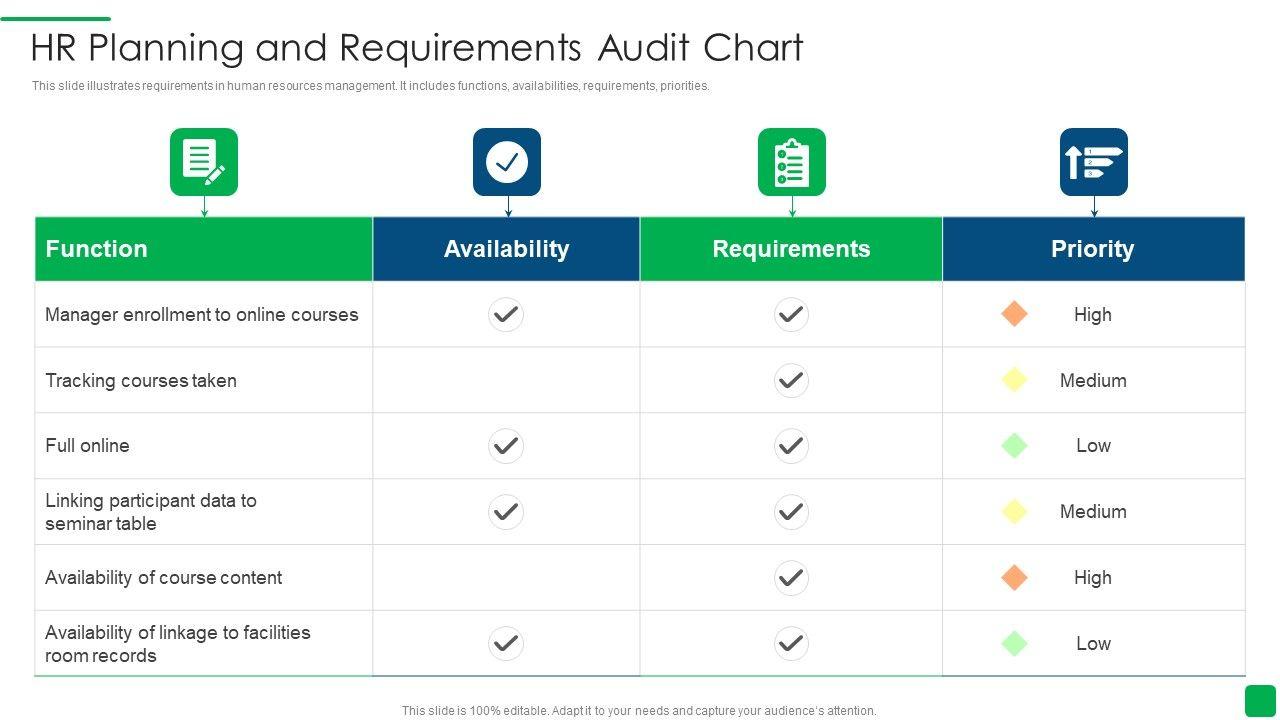
Task: Click green diamond in Full online row
Action: (1014, 446)
